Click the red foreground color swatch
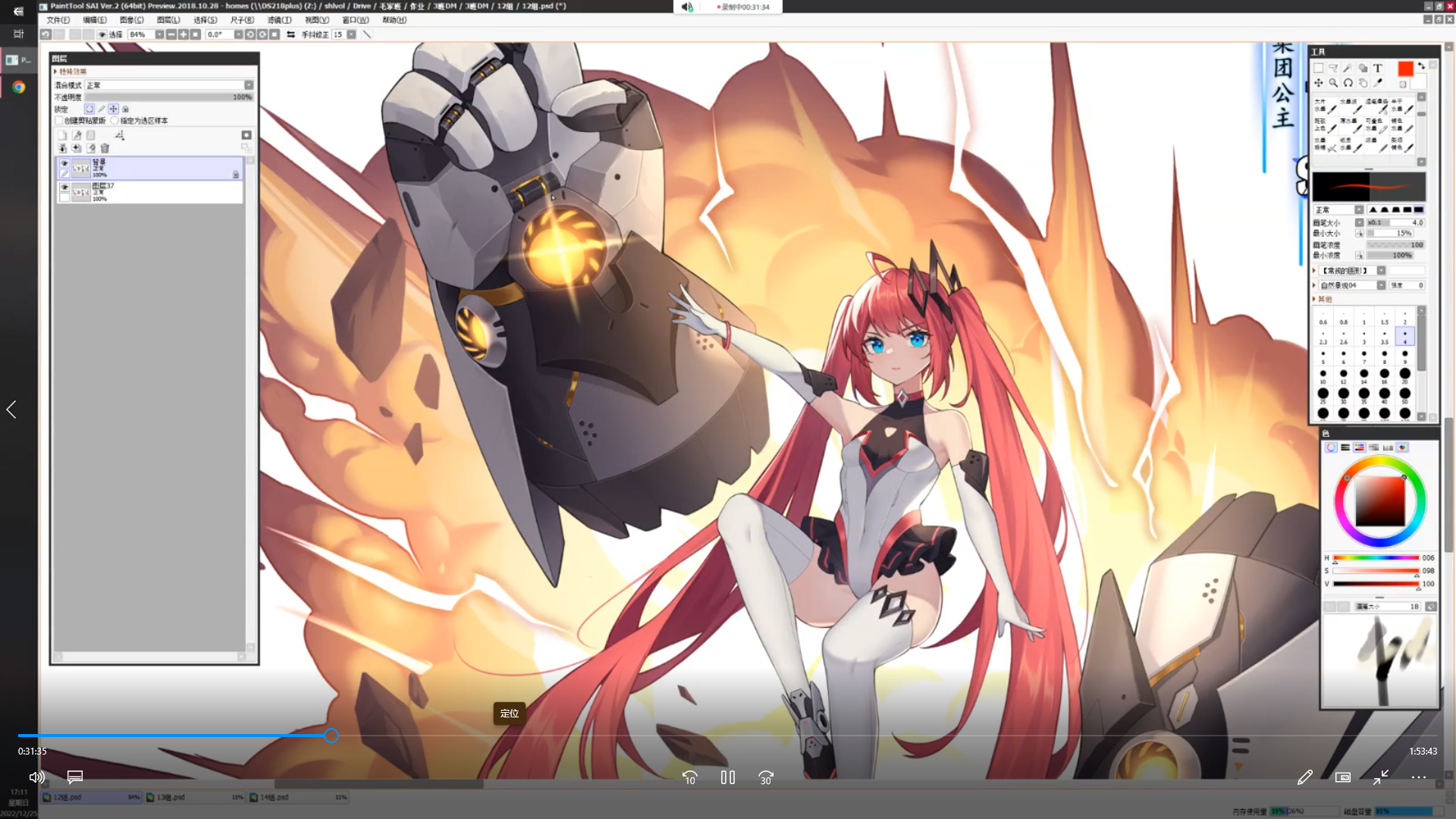 (1406, 68)
